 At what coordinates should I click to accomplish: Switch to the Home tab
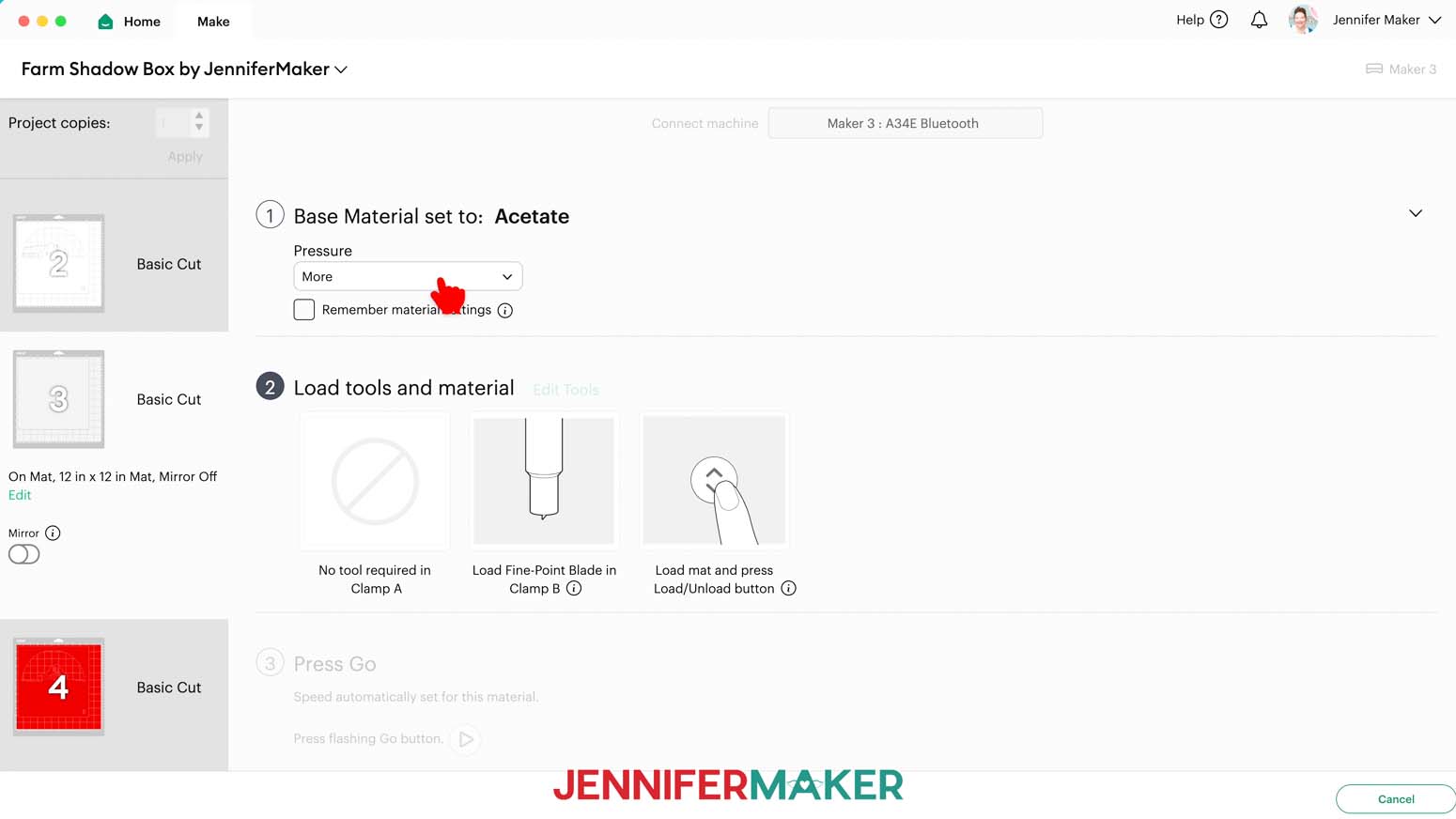click(x=130, y=22)
